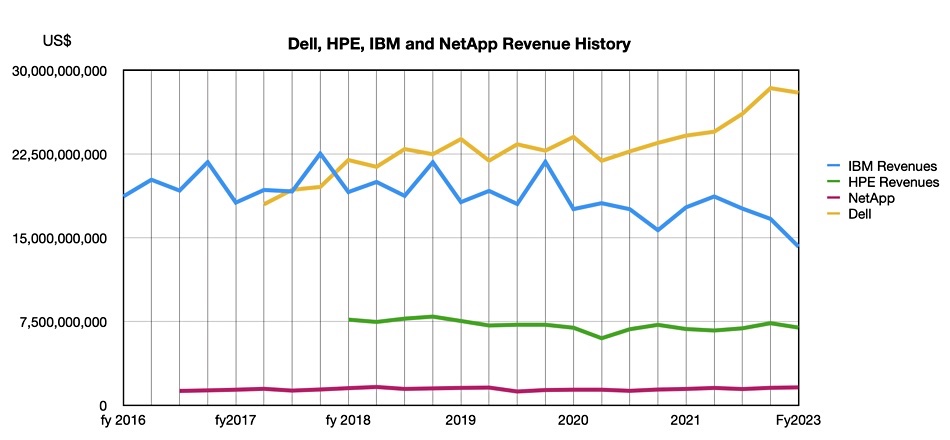Click the US$ axis unit label
950x440 pixels.
[57, 41]
